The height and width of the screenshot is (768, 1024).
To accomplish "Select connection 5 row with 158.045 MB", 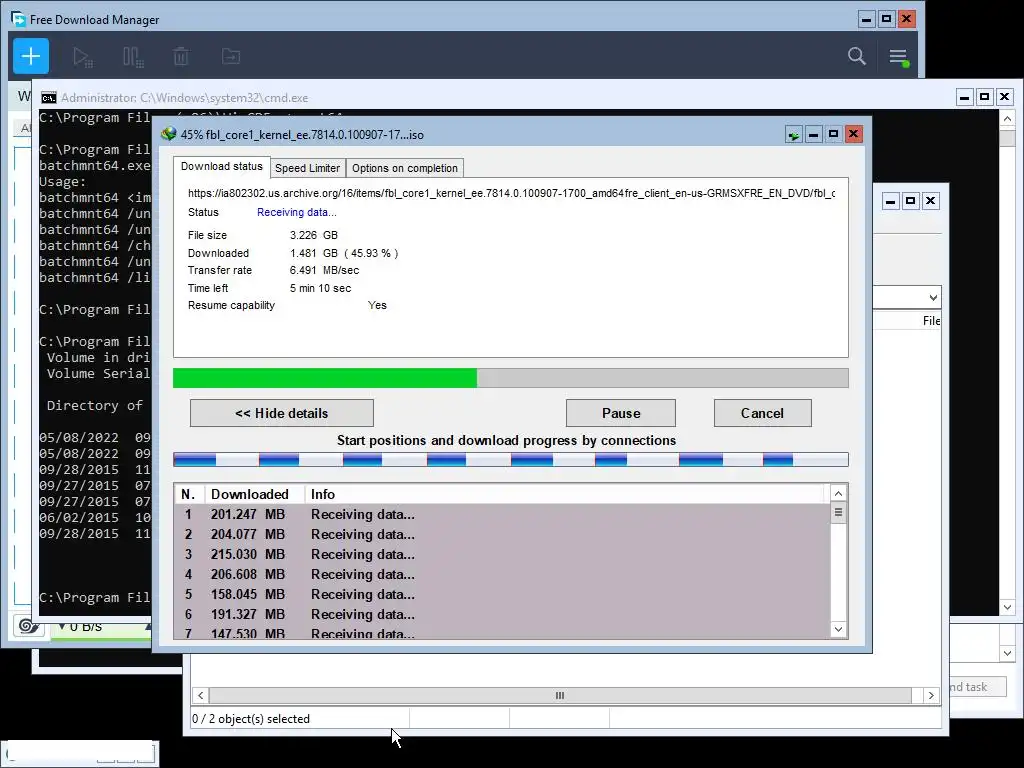I will 502,594.
